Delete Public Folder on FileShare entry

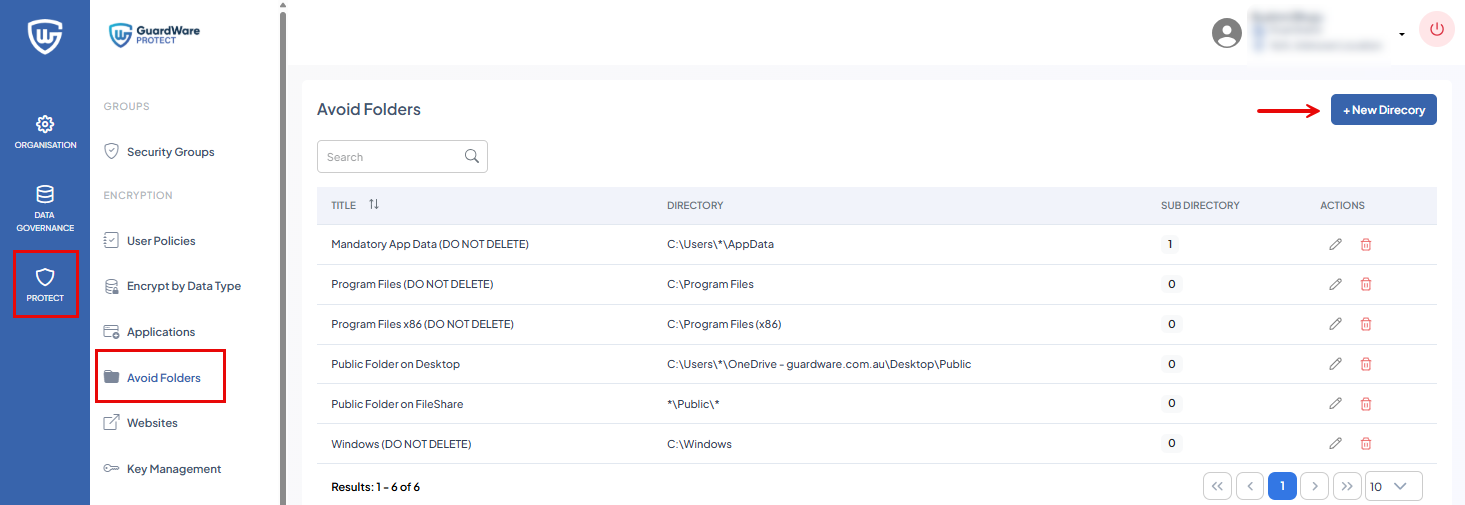pos(1366,404)
